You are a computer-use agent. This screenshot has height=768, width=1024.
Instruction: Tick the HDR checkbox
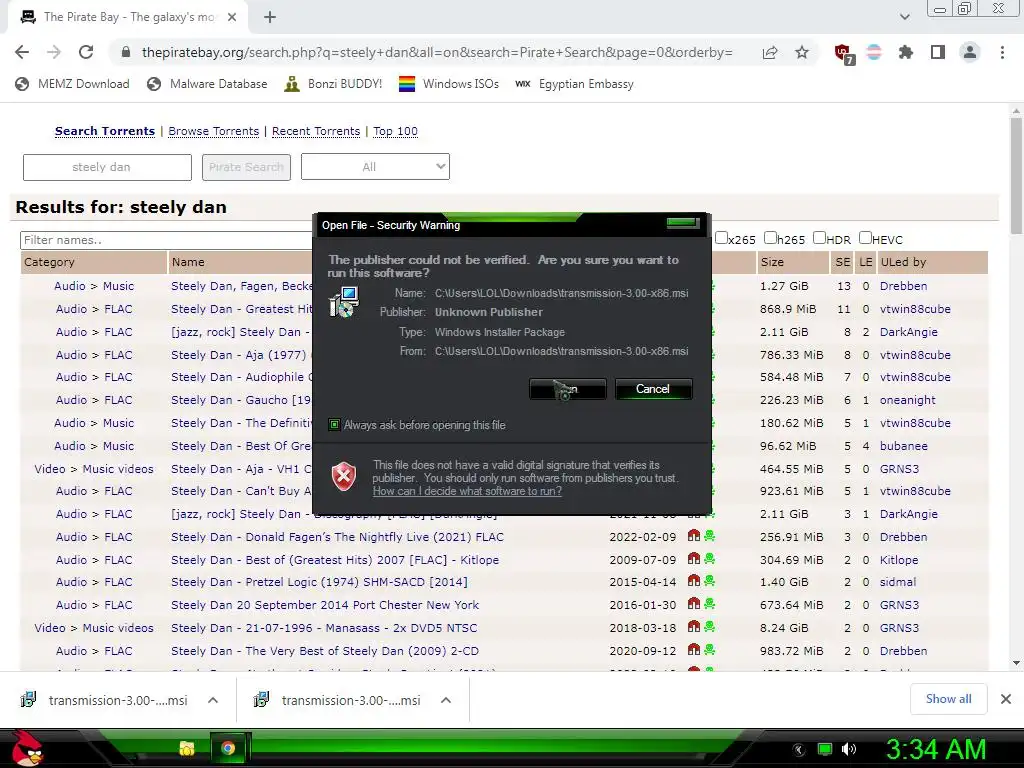819,238
